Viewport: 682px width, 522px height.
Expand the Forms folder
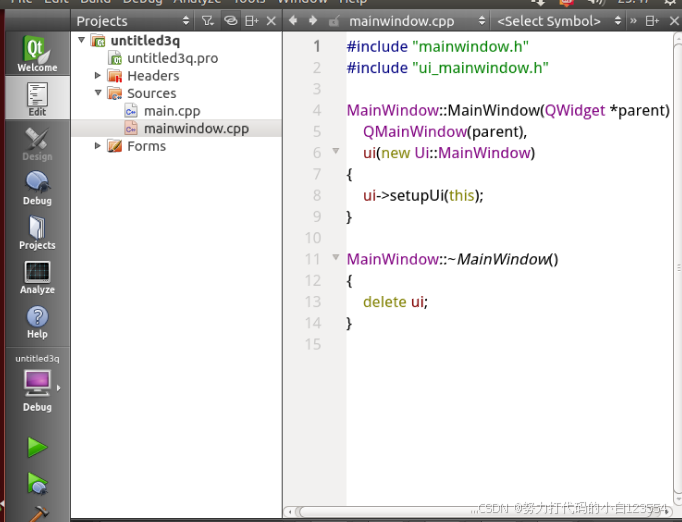pyautogui.click(x=98, y=146)
